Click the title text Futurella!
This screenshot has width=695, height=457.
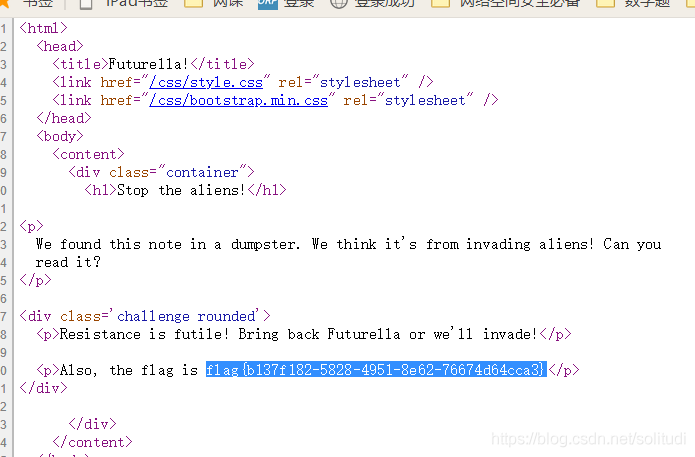pos(148,64)
